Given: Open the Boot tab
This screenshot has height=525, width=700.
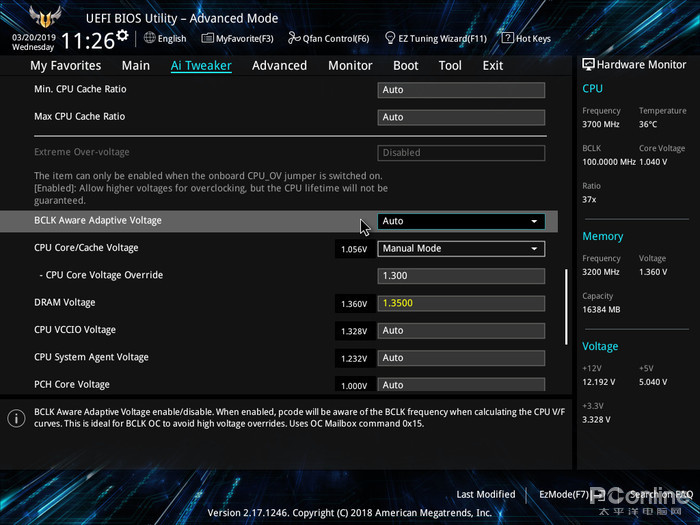Looking at the screenshot, I should point(405,66).
